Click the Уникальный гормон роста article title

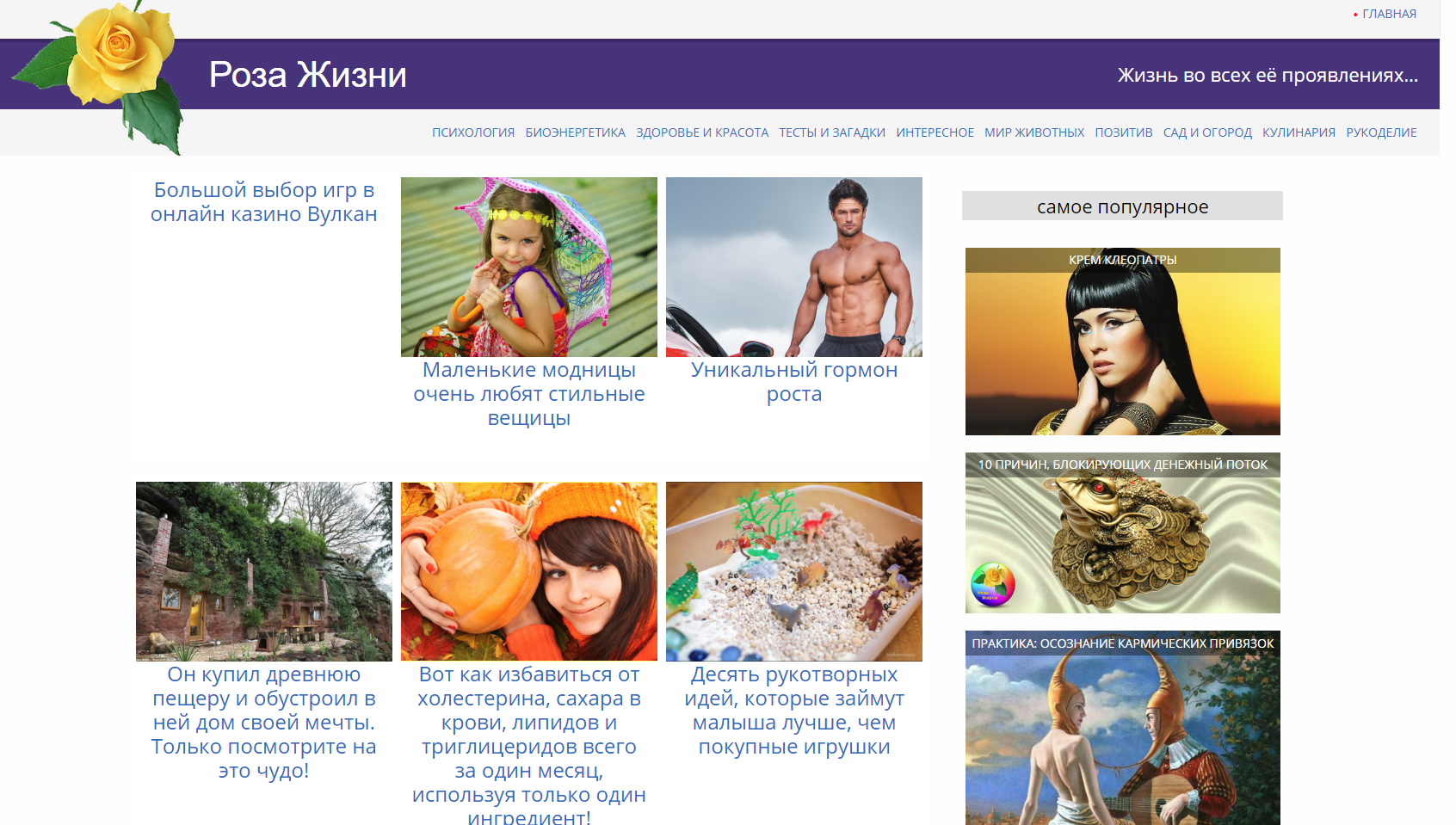pyautogui.click(x=794, y=382)
